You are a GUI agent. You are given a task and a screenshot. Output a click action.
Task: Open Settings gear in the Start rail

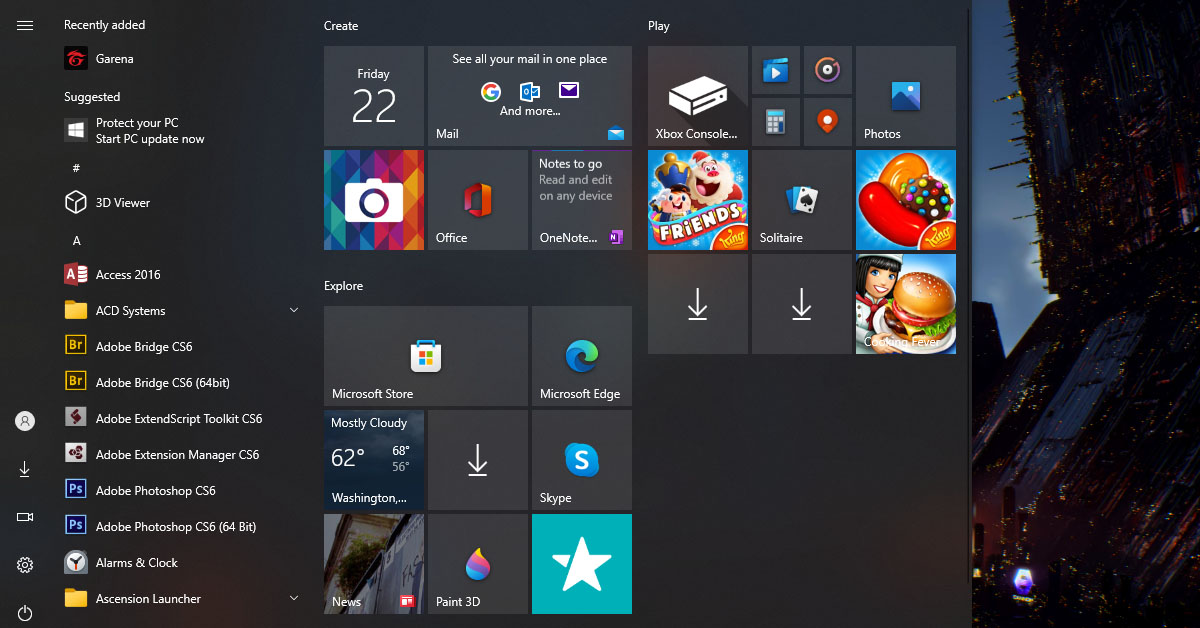coord(25,565)
